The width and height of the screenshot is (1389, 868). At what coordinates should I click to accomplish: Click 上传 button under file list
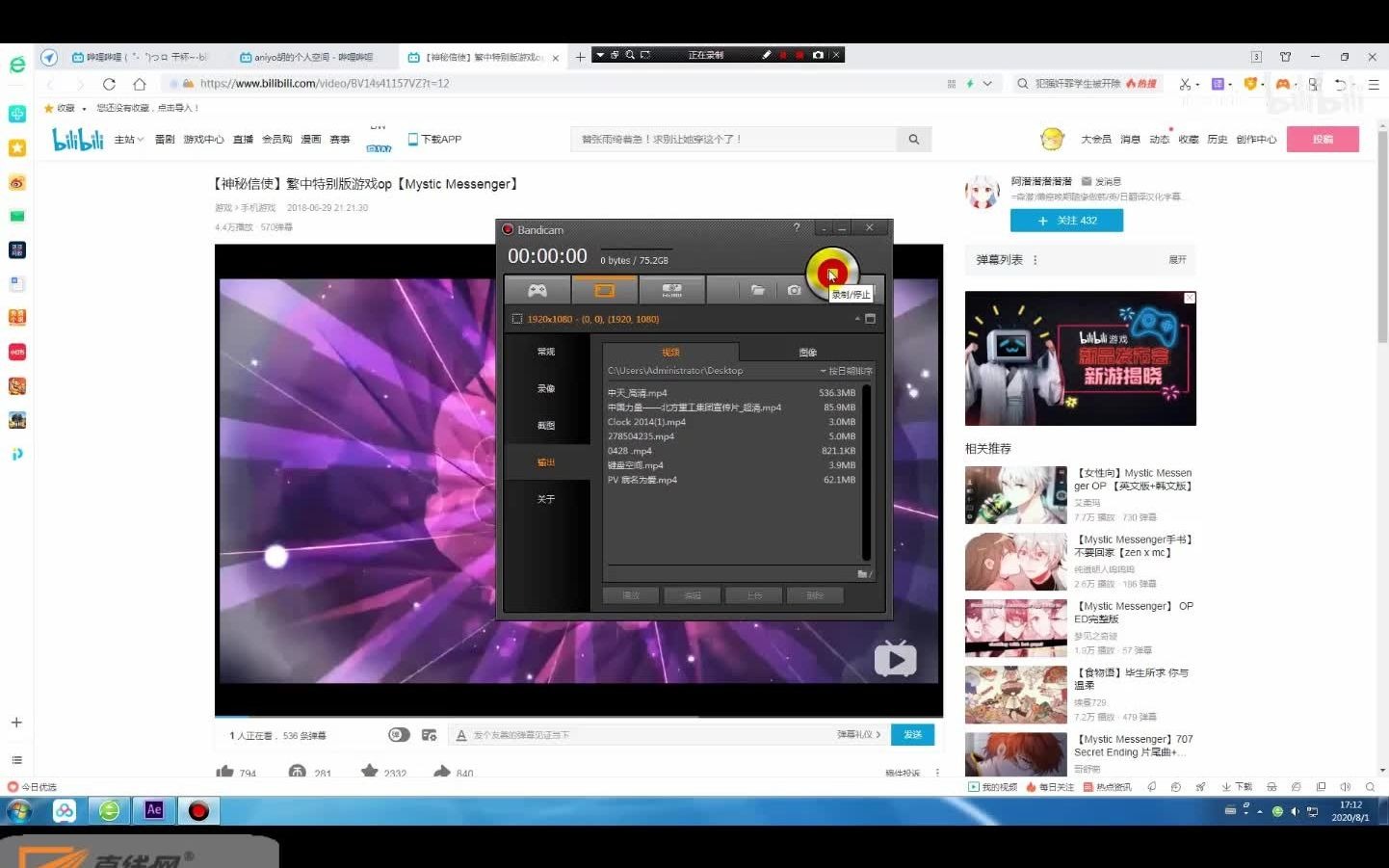(x=754, y=595)
